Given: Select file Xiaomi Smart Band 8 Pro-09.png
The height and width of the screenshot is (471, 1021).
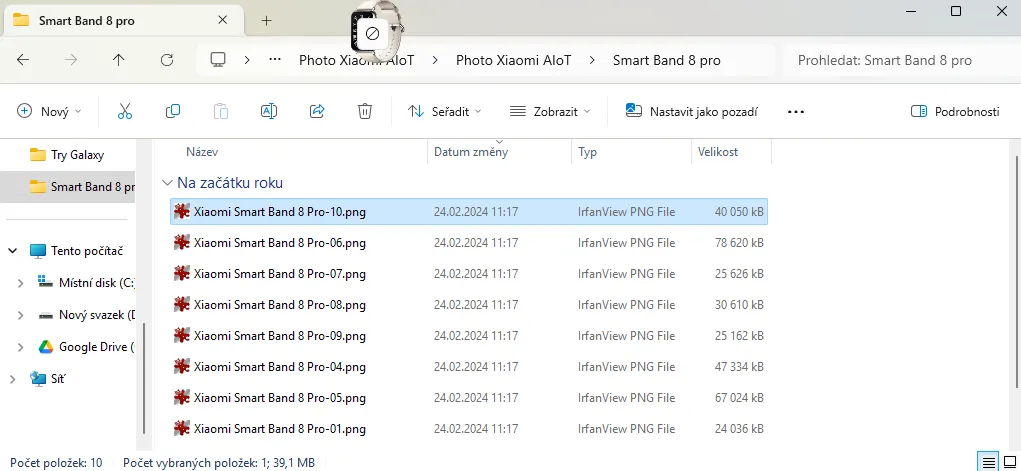Looking at the screenshot, I should tap(469, 335).
